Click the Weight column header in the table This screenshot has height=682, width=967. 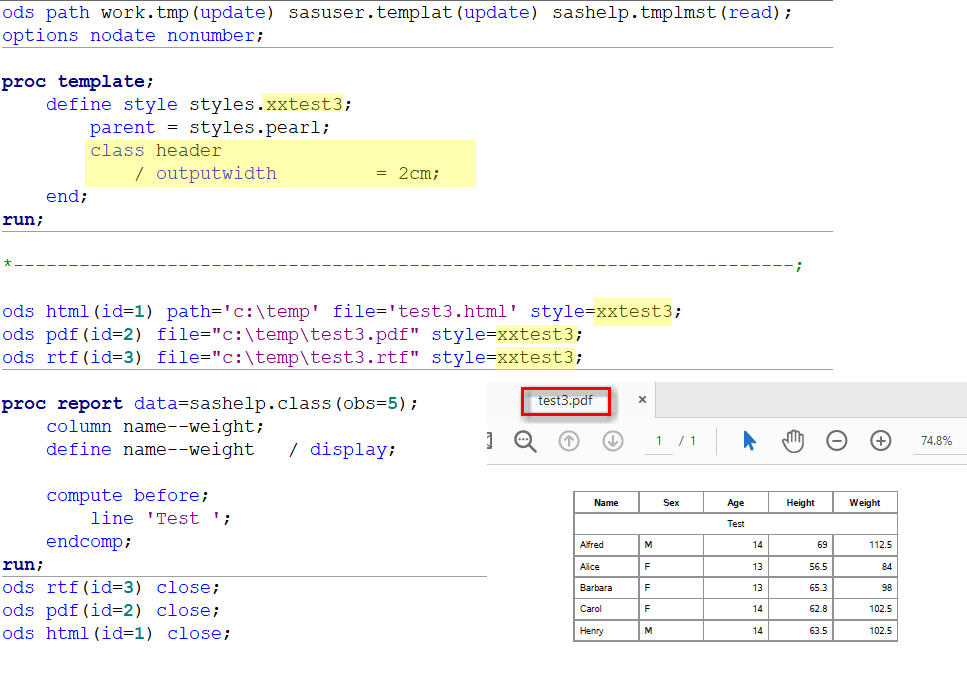tap(865, 502)
